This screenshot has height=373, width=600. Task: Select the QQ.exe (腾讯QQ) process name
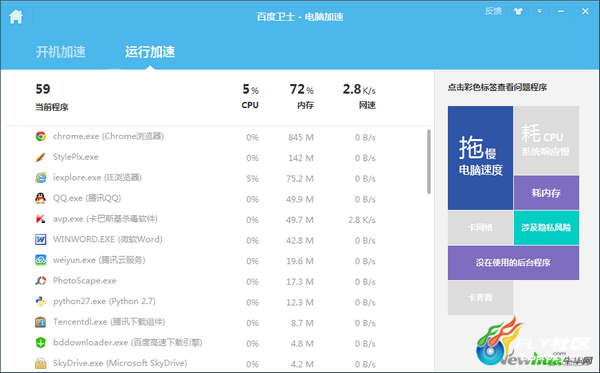[x=87, y=198]
